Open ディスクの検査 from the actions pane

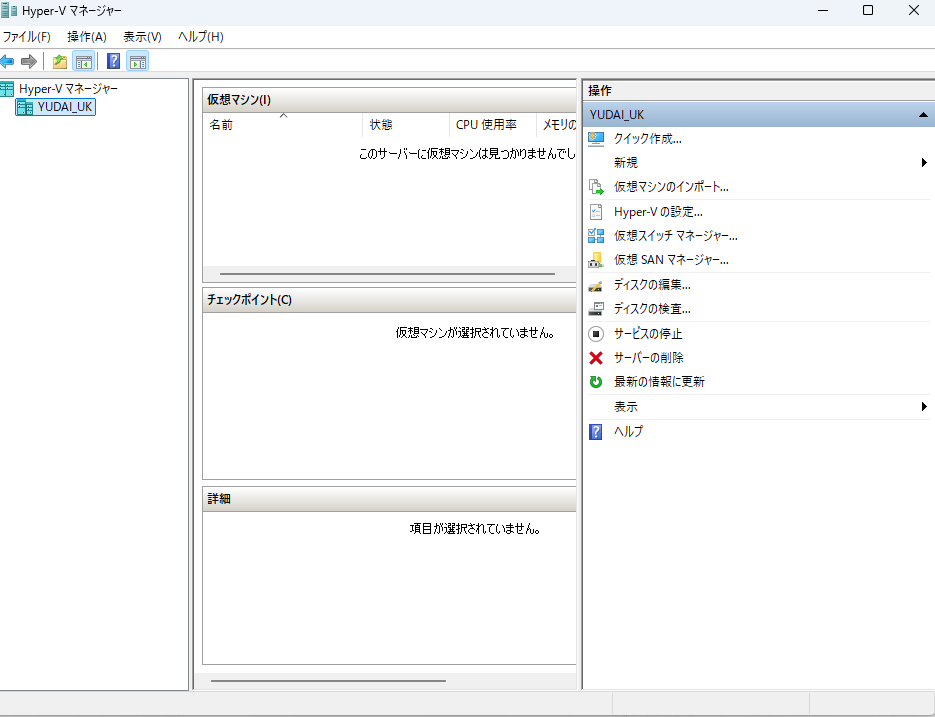649,308
